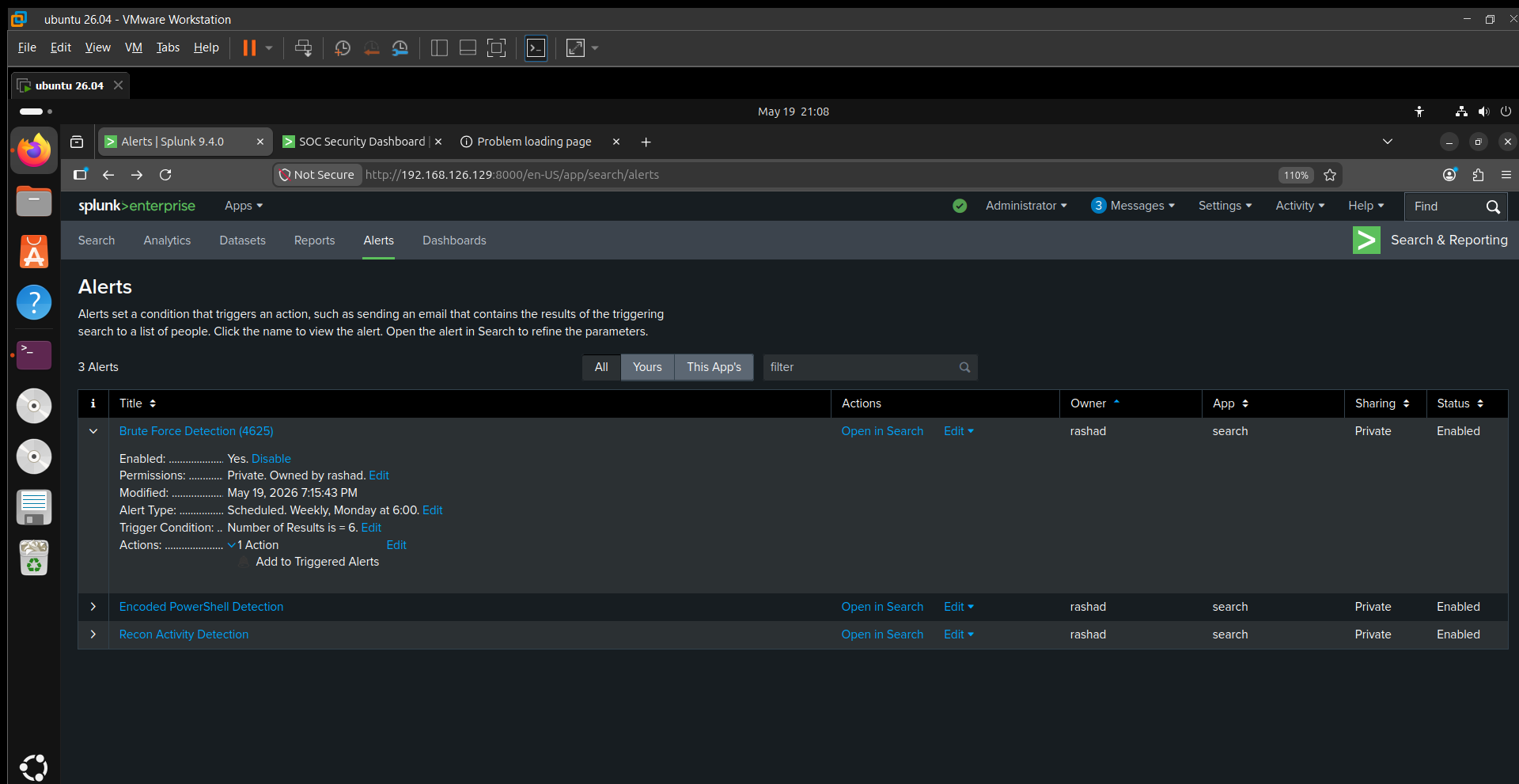Edit the Trigger Condition

tap(371, 528)
